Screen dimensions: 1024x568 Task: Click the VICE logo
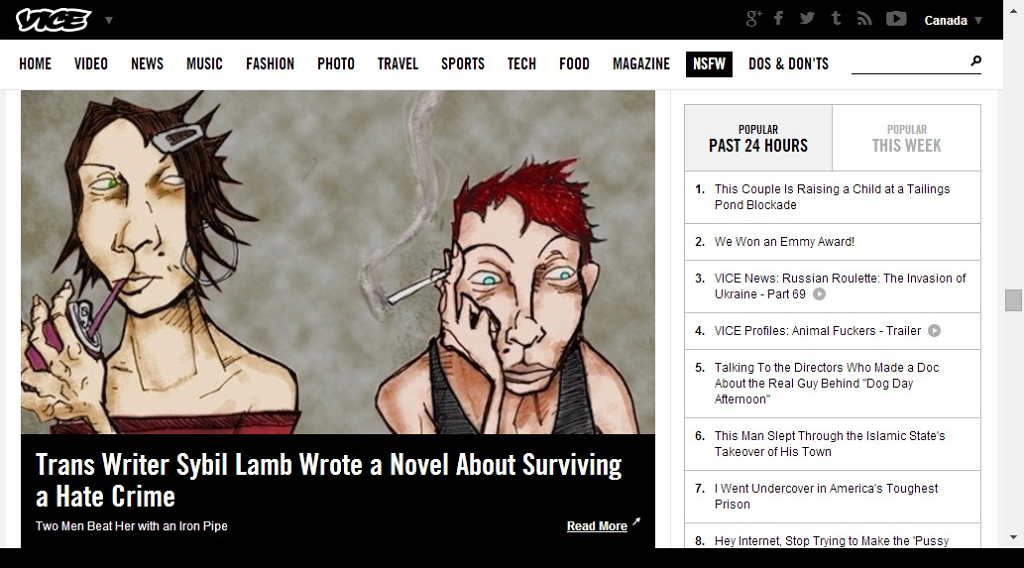(x=54, y=20)
